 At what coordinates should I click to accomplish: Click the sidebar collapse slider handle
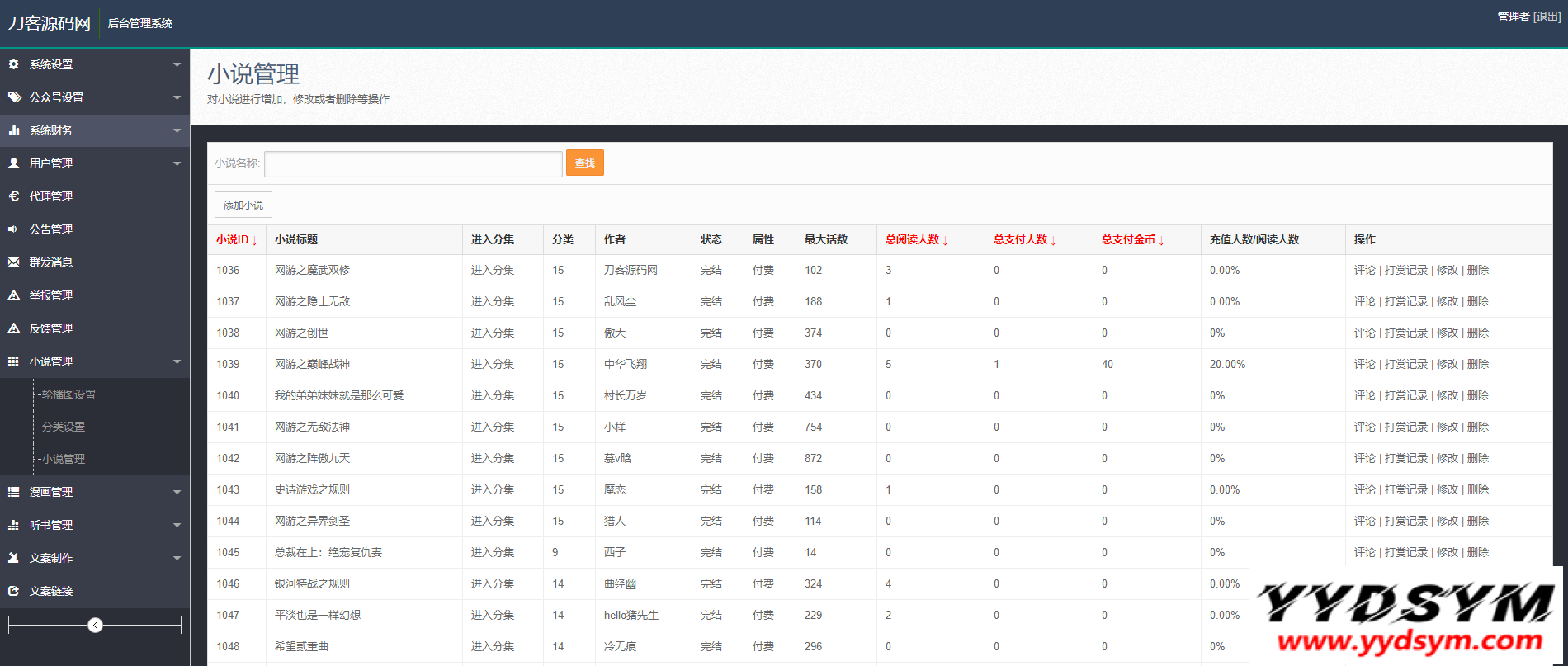click(96, 626)
